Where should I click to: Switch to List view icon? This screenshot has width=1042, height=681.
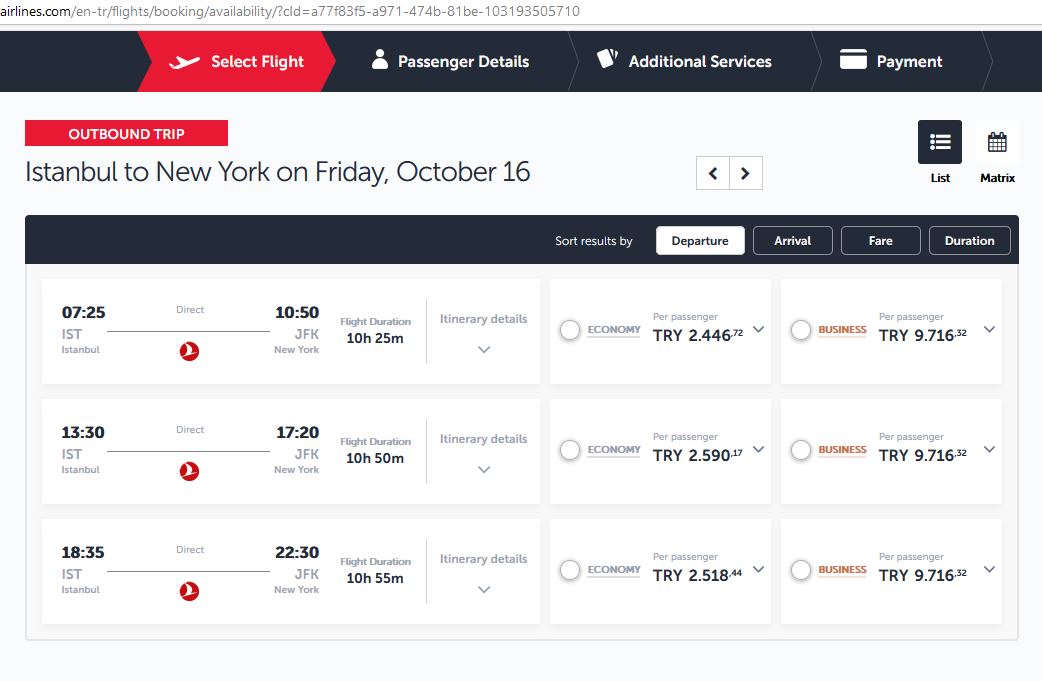point(940,142)
